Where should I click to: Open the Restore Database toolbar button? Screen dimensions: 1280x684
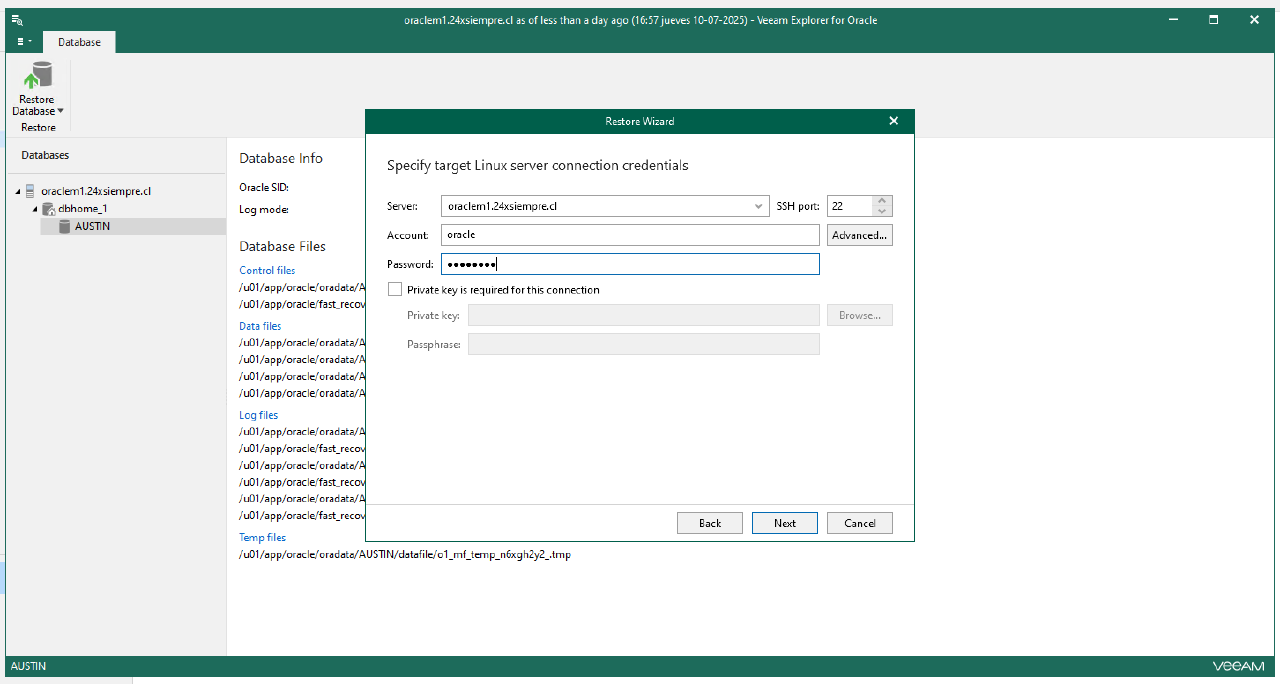point(38,90)
